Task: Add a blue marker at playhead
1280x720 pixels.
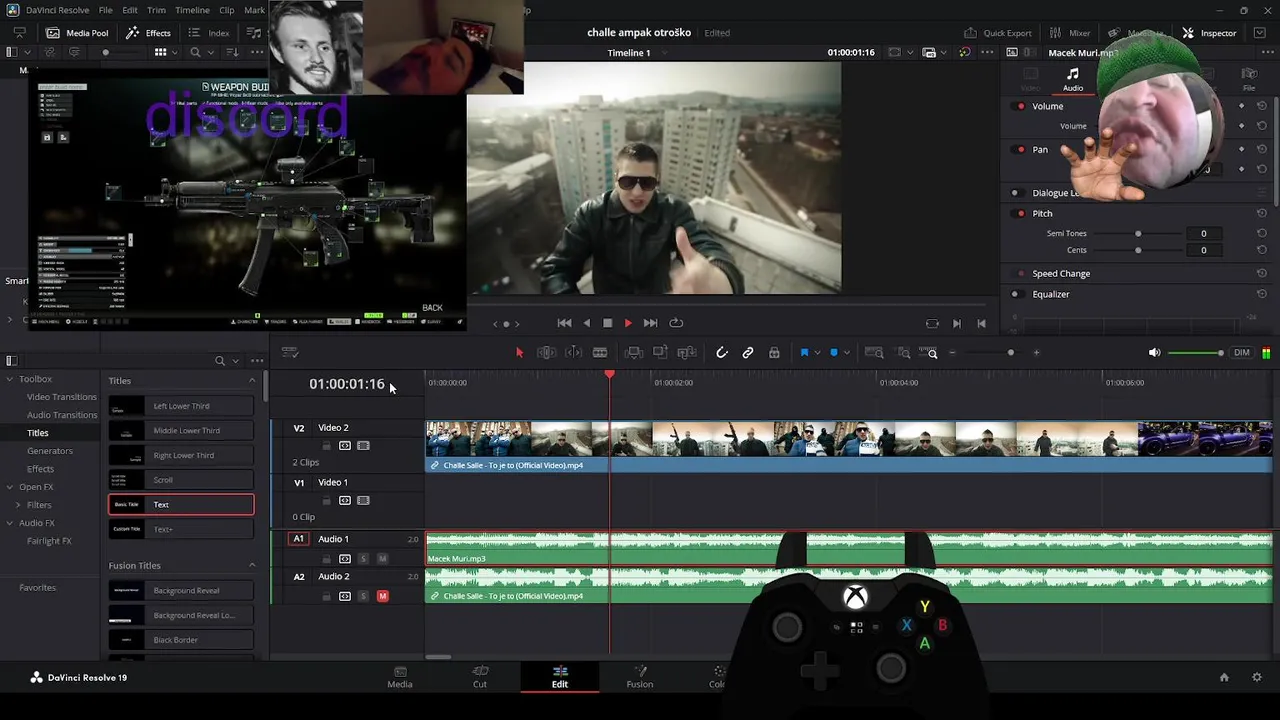Action: pyautogui.click(x=834, y=352)
